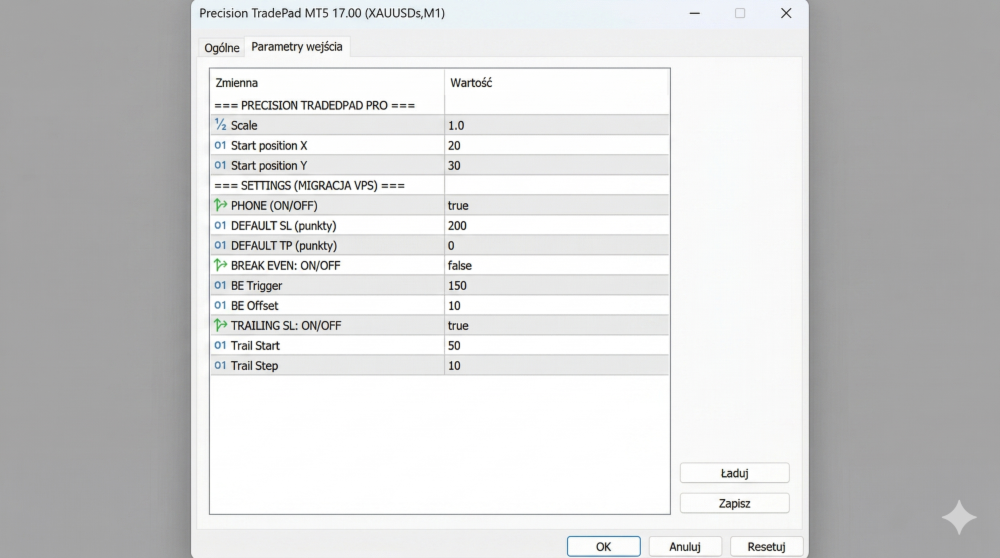Click the integer icon beside BE Offset
The width and height of the screenshot is (1000, 558).
pyautogui.click(x=220, y=305)
